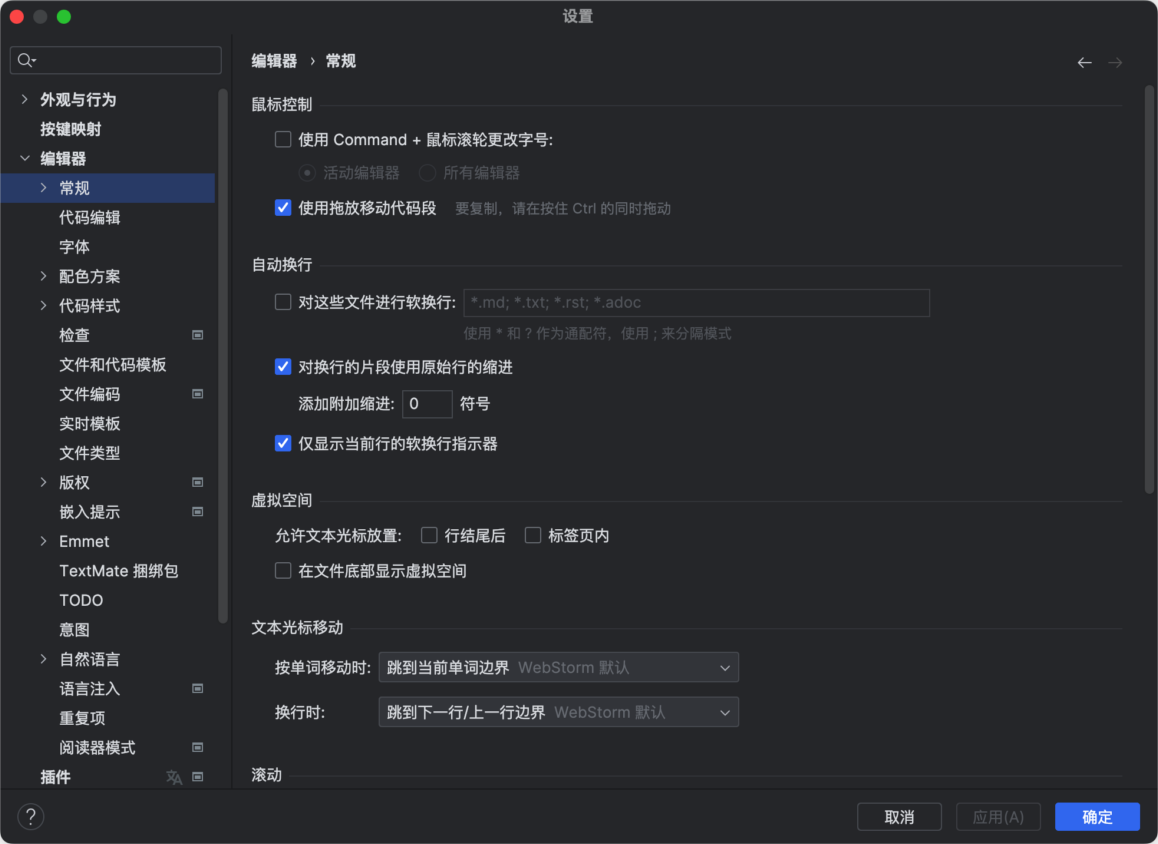The image size is (1158, 844).
Task: Click the project-level icon next to 嵌入提示
Action: 197,512
